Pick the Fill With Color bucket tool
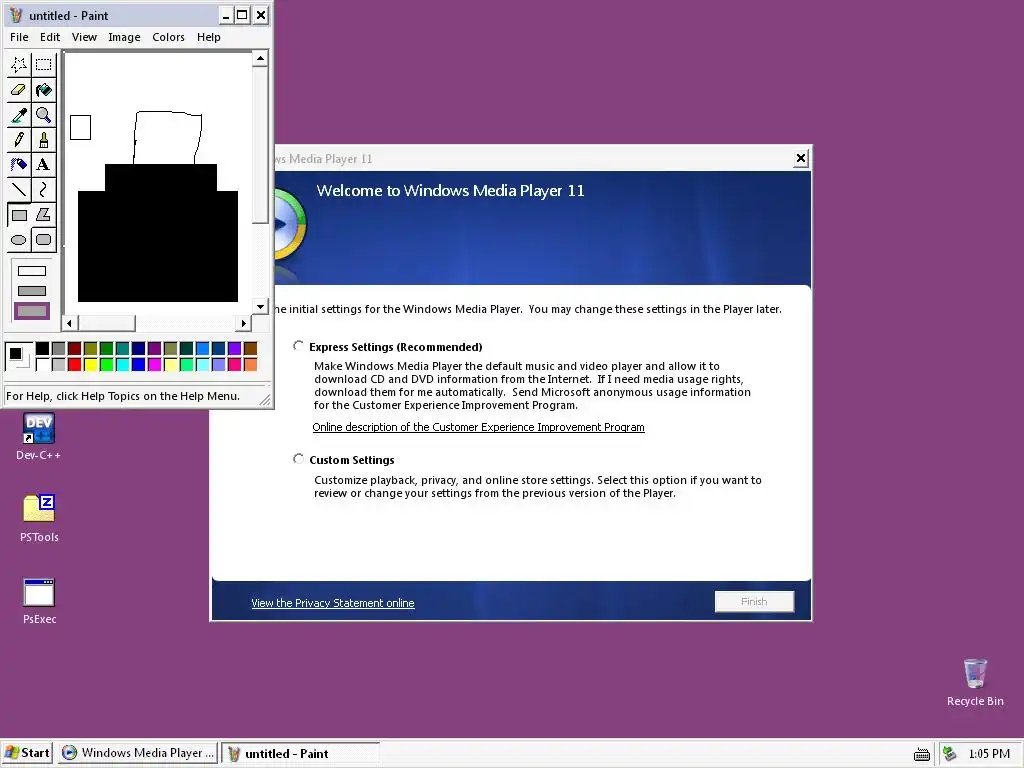 [44, 89]
